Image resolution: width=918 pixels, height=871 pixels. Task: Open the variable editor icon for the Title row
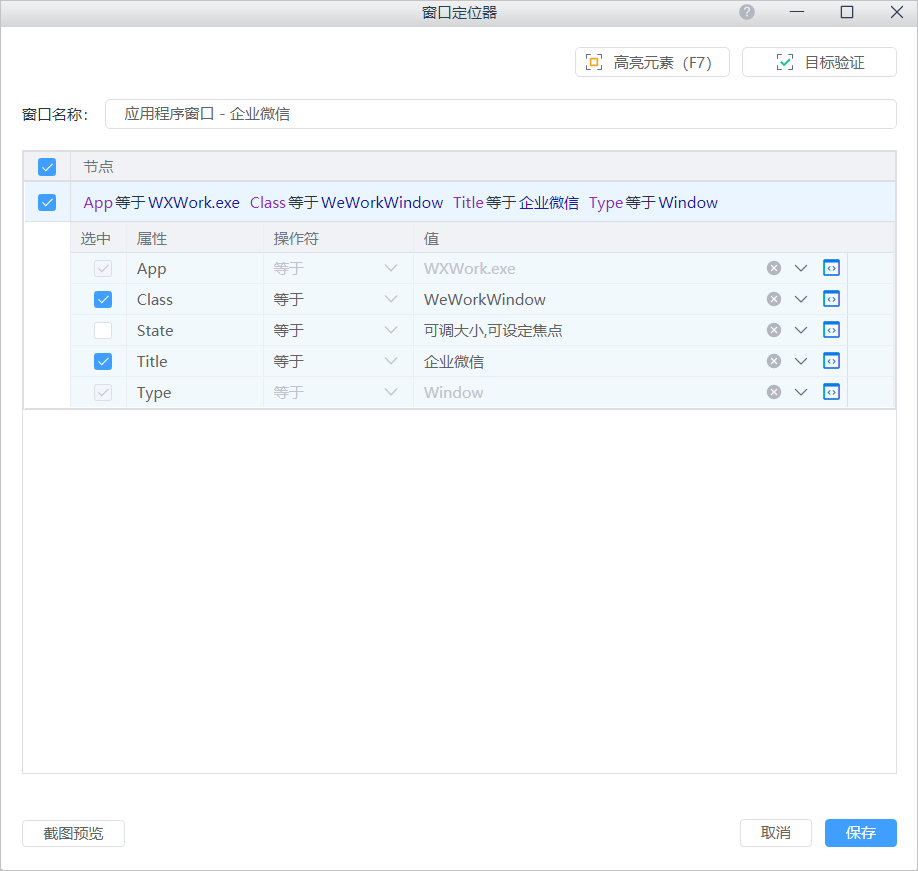pyautogui.click(x=831, y=361)
